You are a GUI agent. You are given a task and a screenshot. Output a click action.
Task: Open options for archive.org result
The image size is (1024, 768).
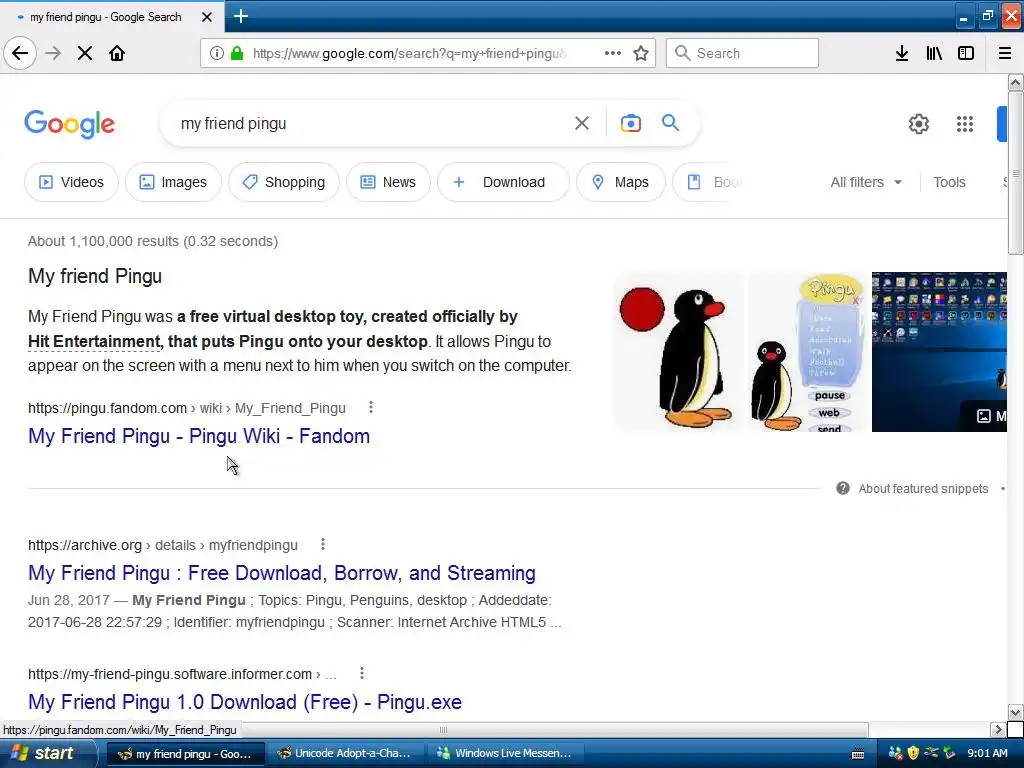coord(323,544)
